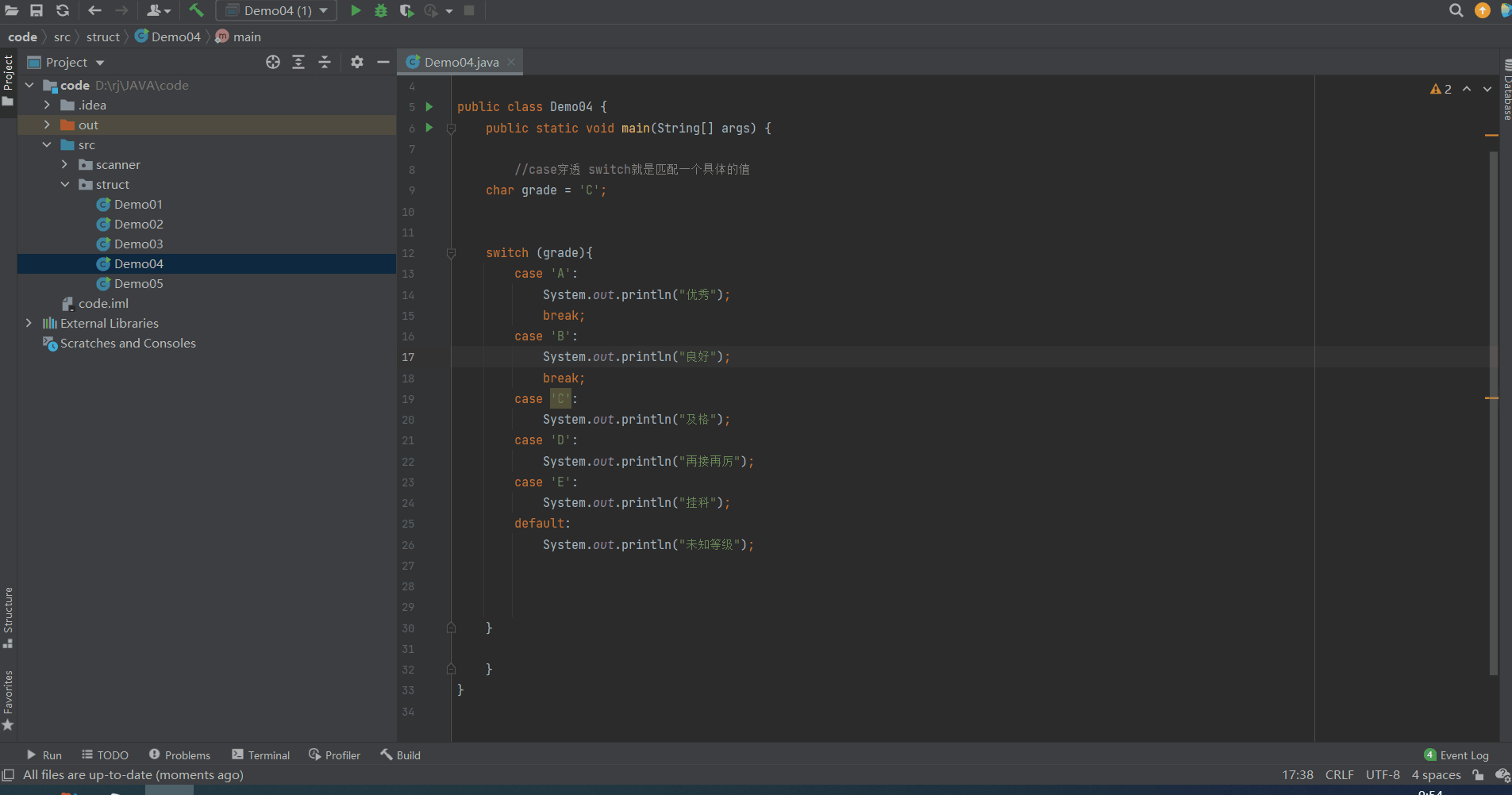Open the Demo04 (1) run configuration dropdown

coord(277,10)
